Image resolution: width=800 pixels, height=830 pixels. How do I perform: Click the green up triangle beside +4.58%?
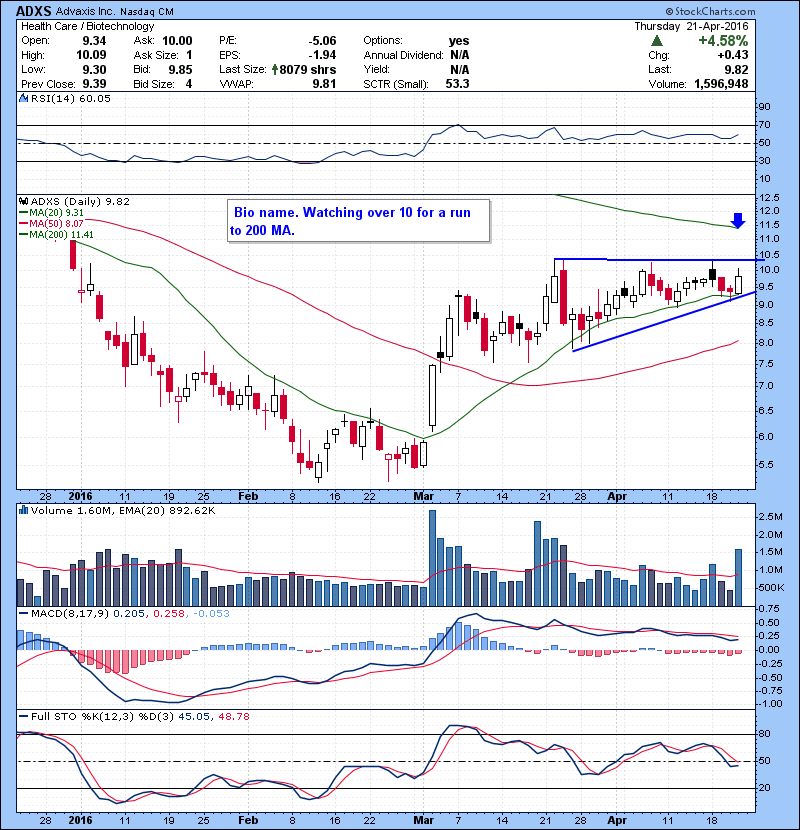657,41
